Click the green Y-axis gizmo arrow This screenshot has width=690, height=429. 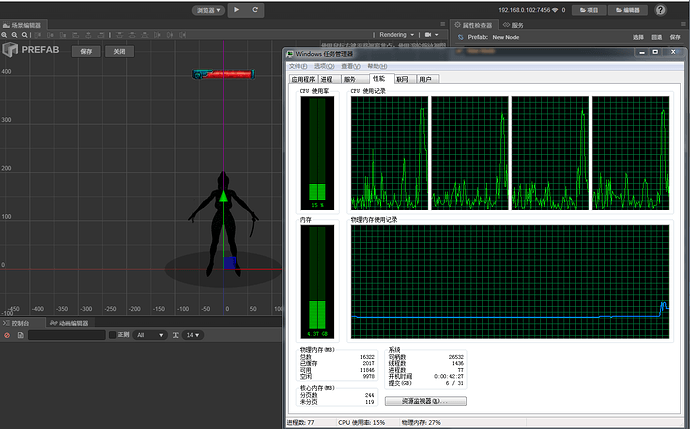coord(222,199)
